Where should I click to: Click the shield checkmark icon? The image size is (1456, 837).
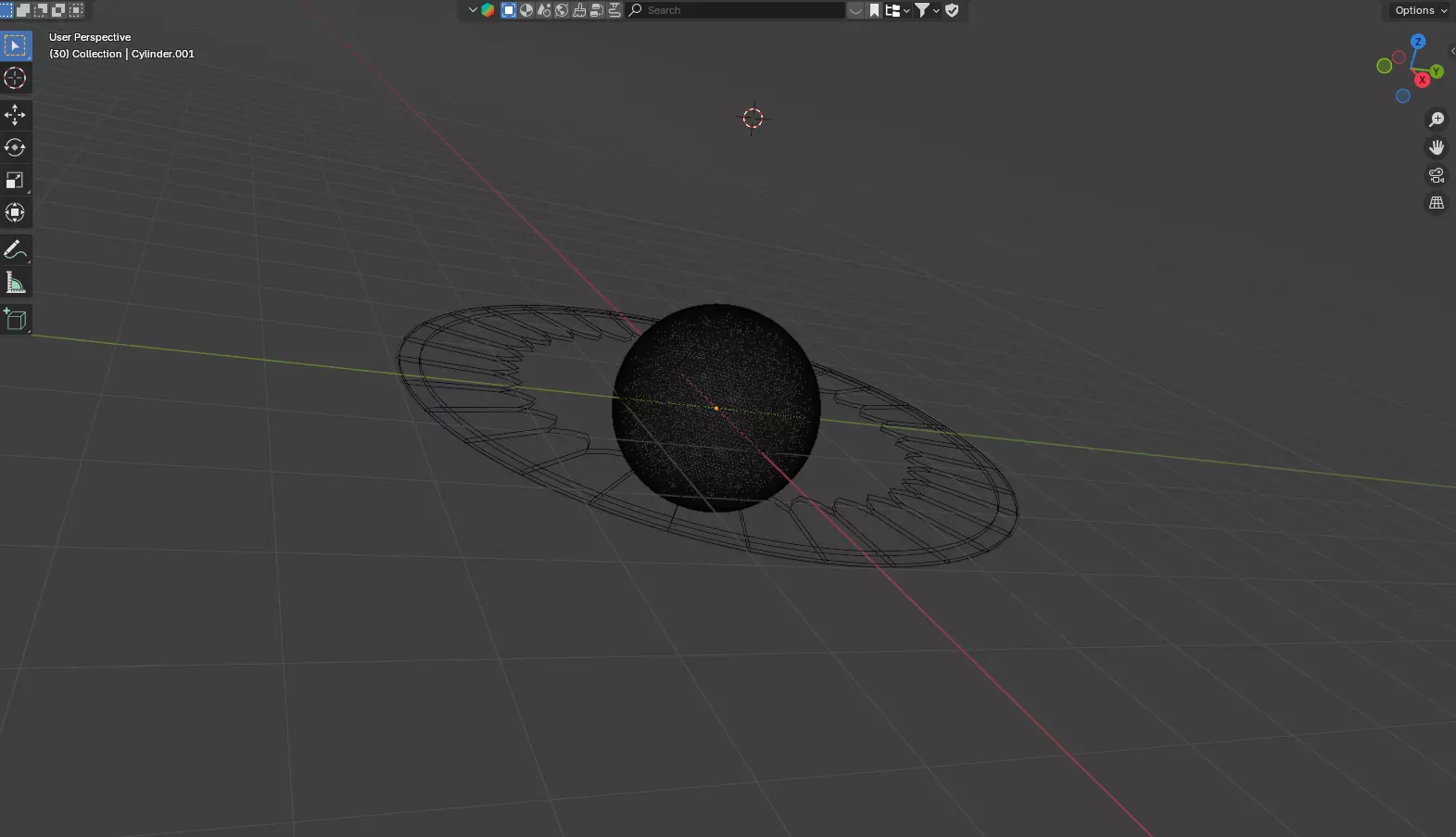[x=952, y=10]
